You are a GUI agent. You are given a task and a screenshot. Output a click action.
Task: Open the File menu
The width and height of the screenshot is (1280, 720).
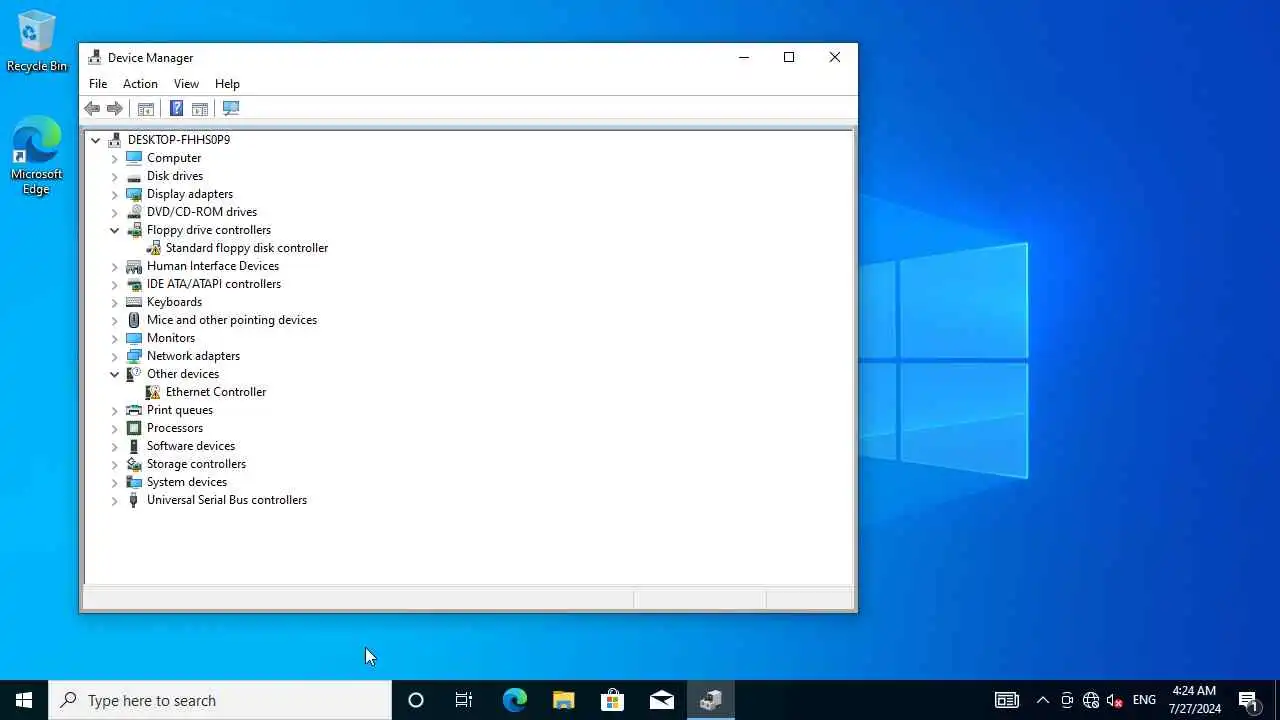pyautogui.click(x=98, y=84)
